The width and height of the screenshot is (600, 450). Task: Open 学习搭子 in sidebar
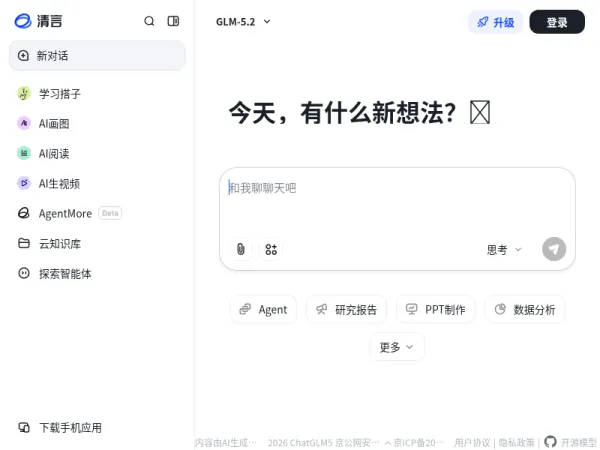[97, 93]
